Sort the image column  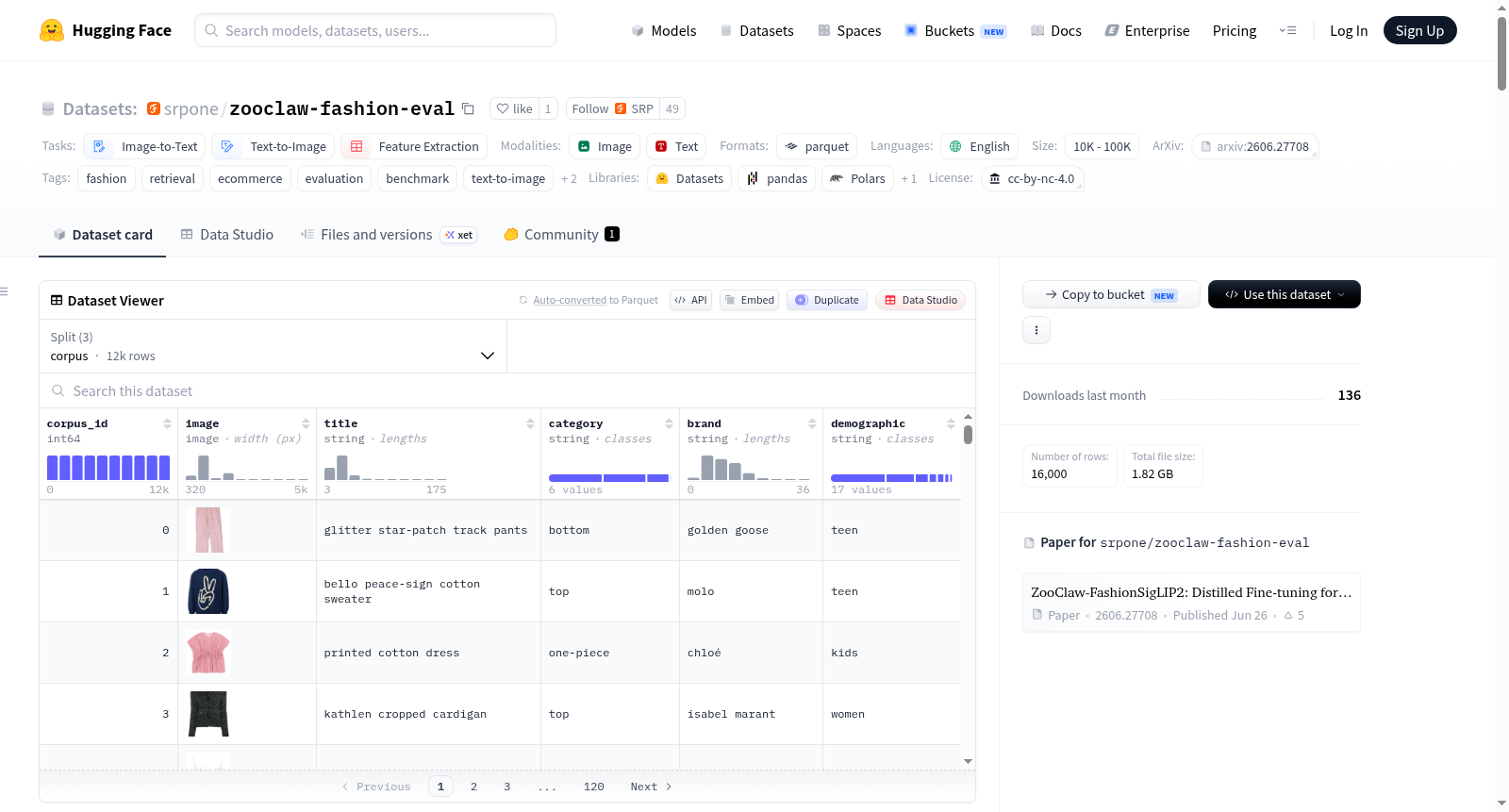(x=306, y=423)
